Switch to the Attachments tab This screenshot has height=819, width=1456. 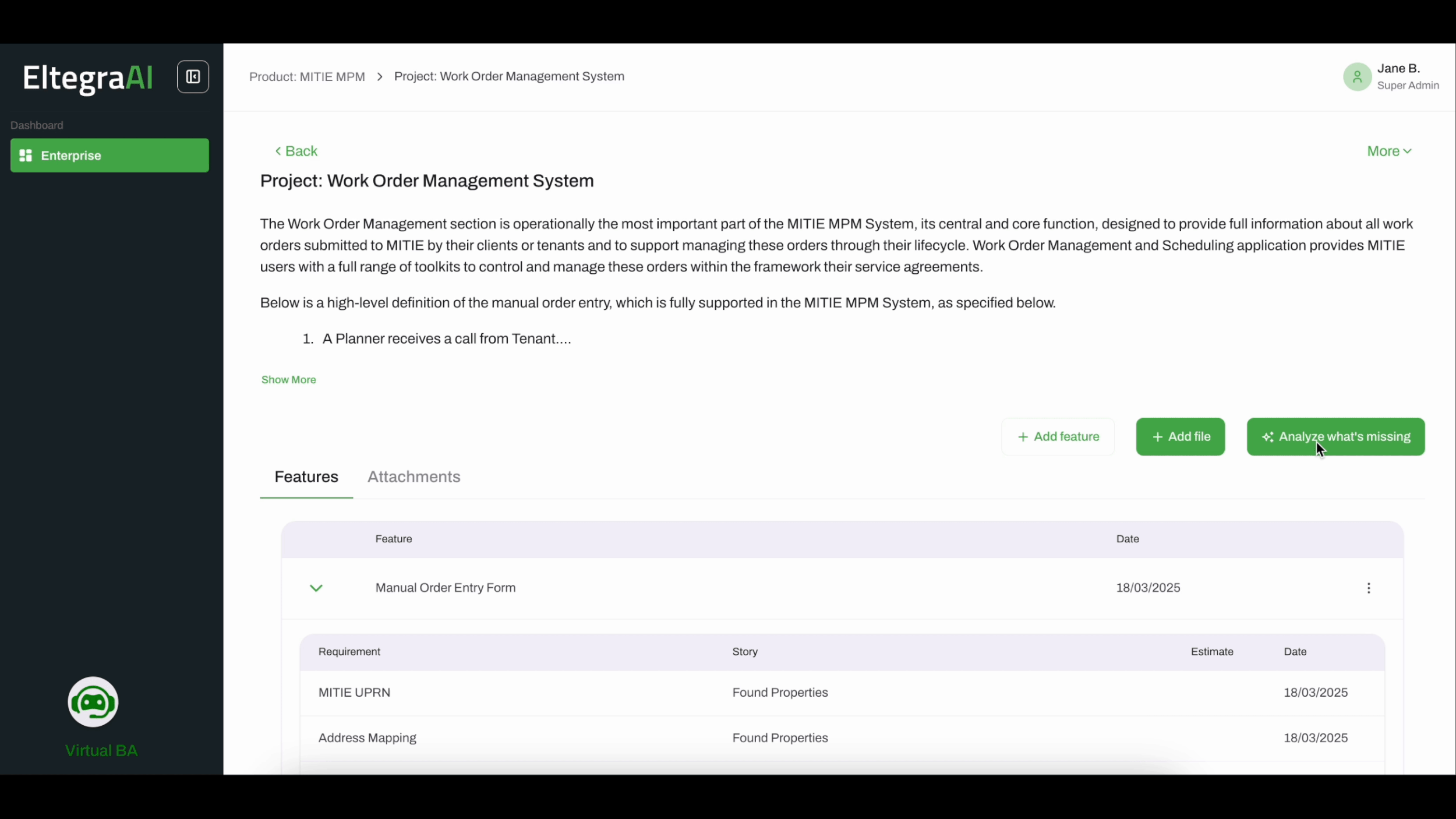(x=414, y=476)
